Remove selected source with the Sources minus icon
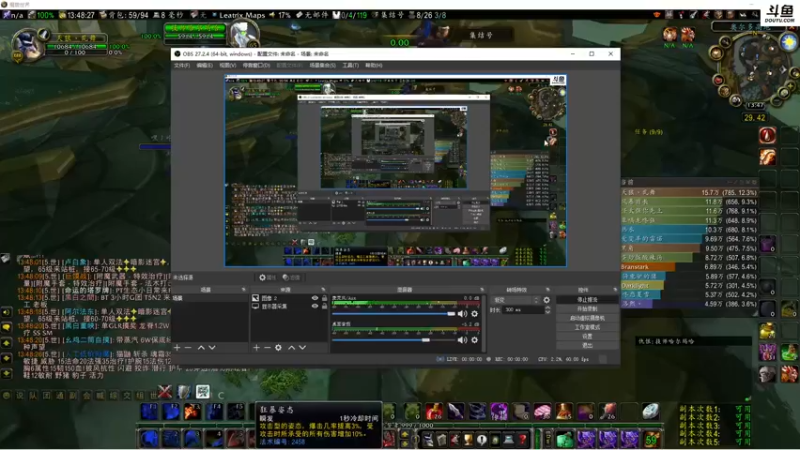 coord(267,347)
